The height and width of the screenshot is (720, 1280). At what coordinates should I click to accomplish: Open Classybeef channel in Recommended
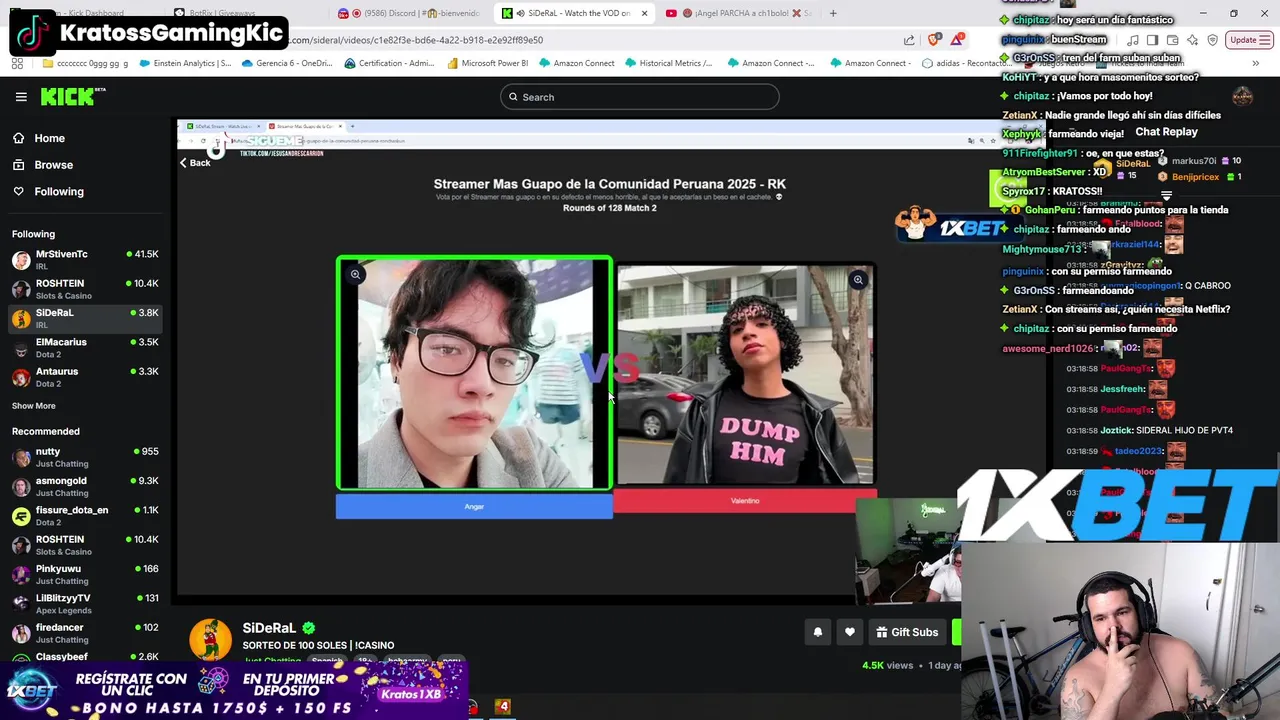85,657
